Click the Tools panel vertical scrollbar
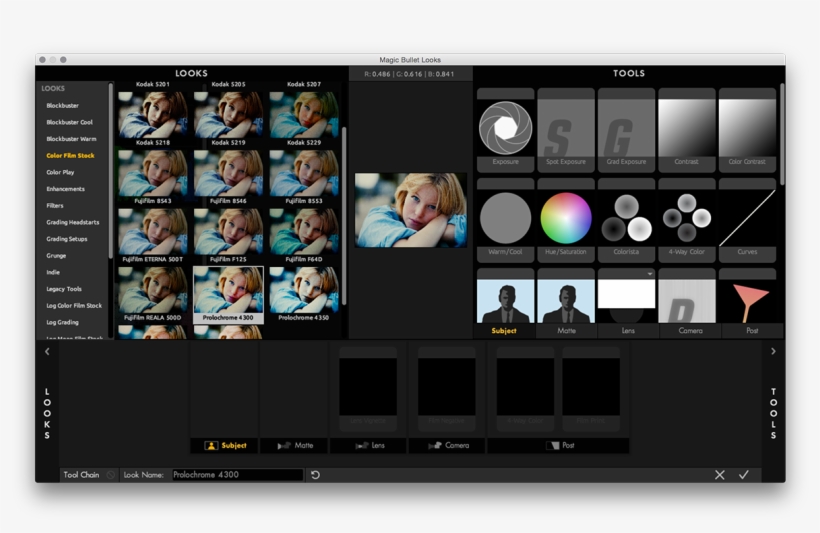Image resolution: width=820 pixels, height=533 pixels. coord(782,134)
